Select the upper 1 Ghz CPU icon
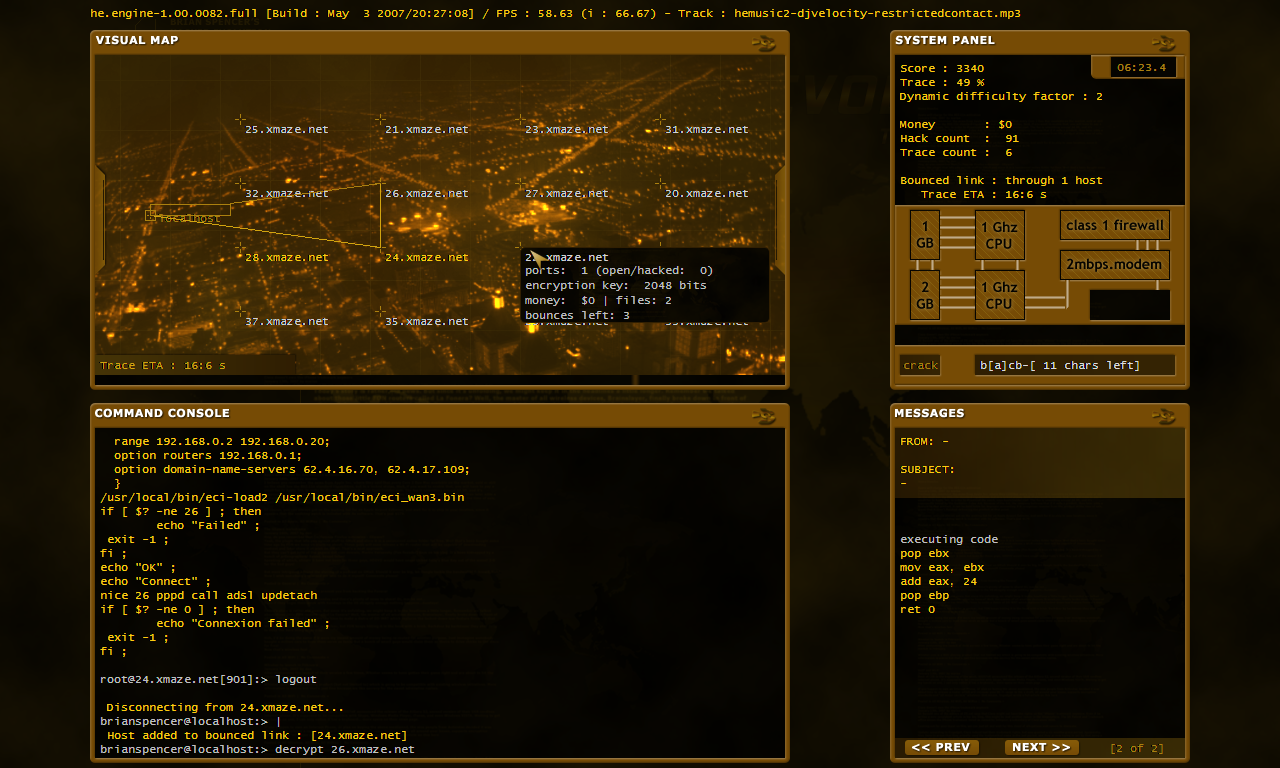The image size is (1280, 768). (x=999, y=235)
